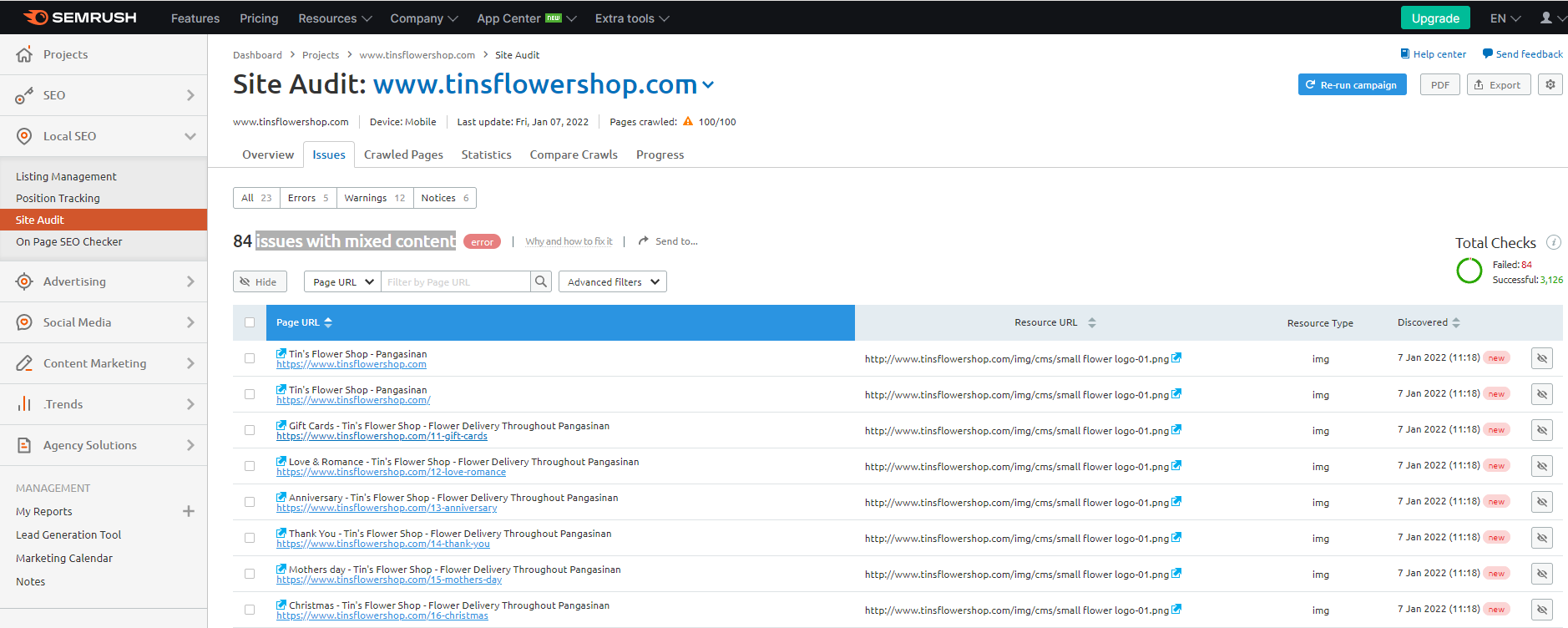Sort by Discovered column arrows
The image size is (1568, 628).
(1456, 322)
